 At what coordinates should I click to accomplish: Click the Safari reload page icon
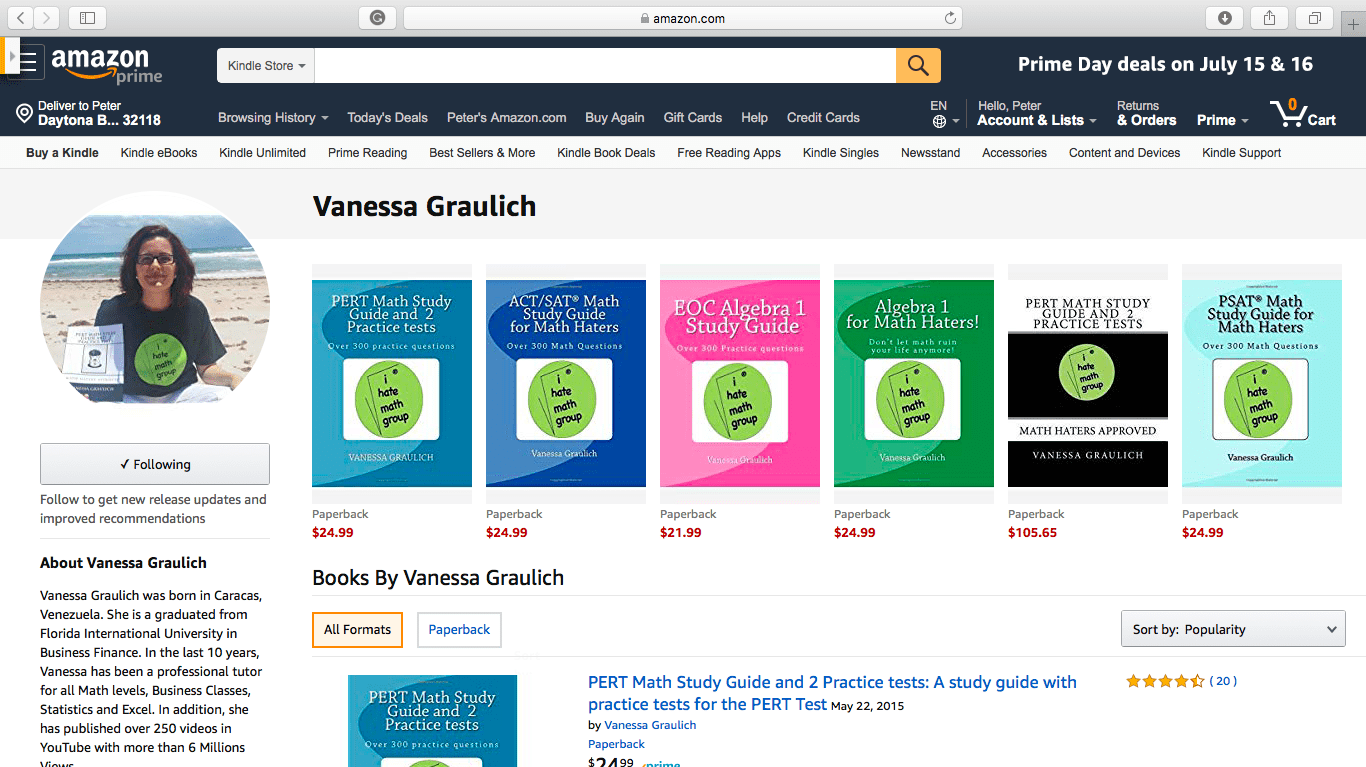pyautogui.click(x=950, y=18)
